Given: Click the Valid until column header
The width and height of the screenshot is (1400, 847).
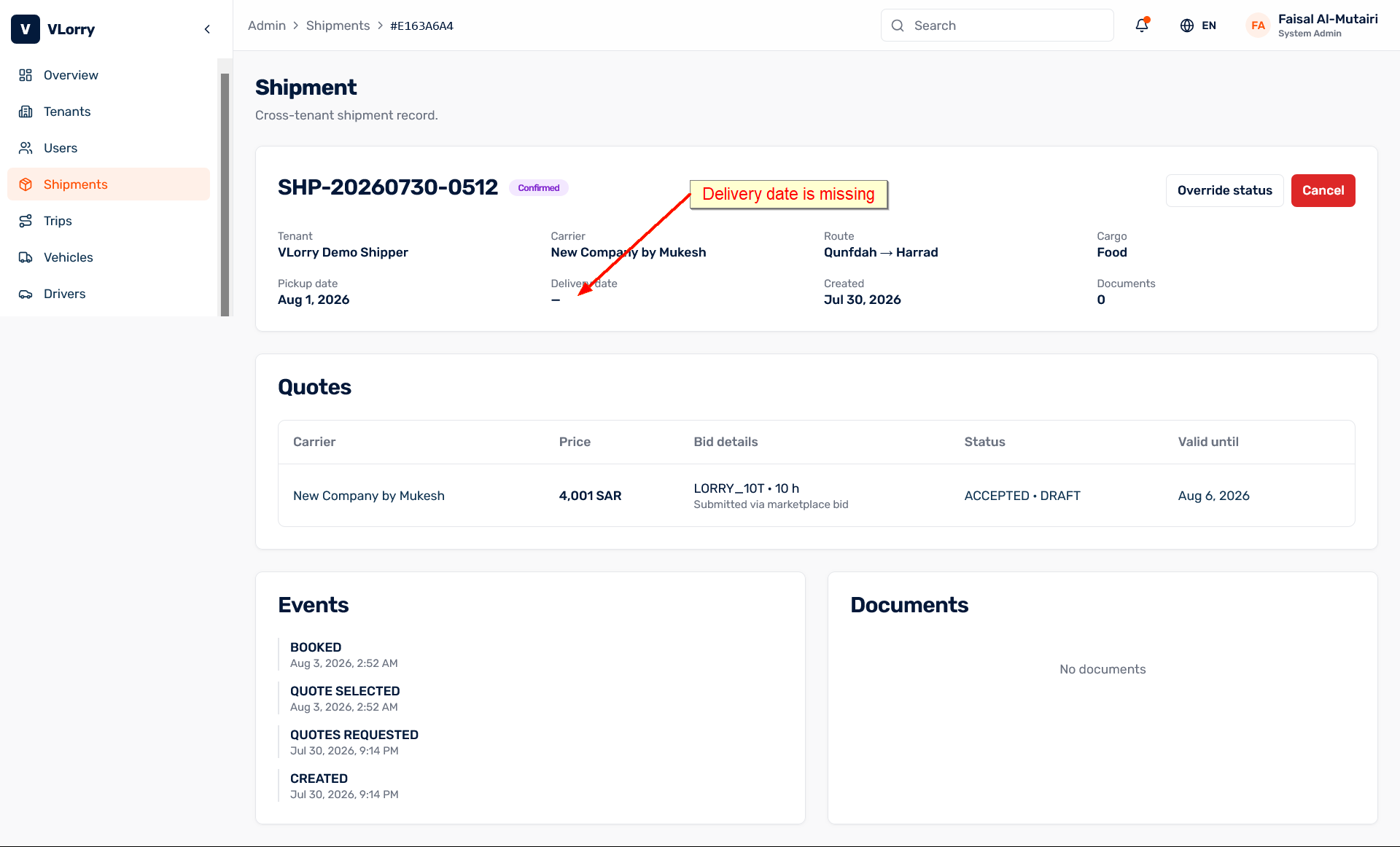Looking at the screenshot, I should 1207,442.
